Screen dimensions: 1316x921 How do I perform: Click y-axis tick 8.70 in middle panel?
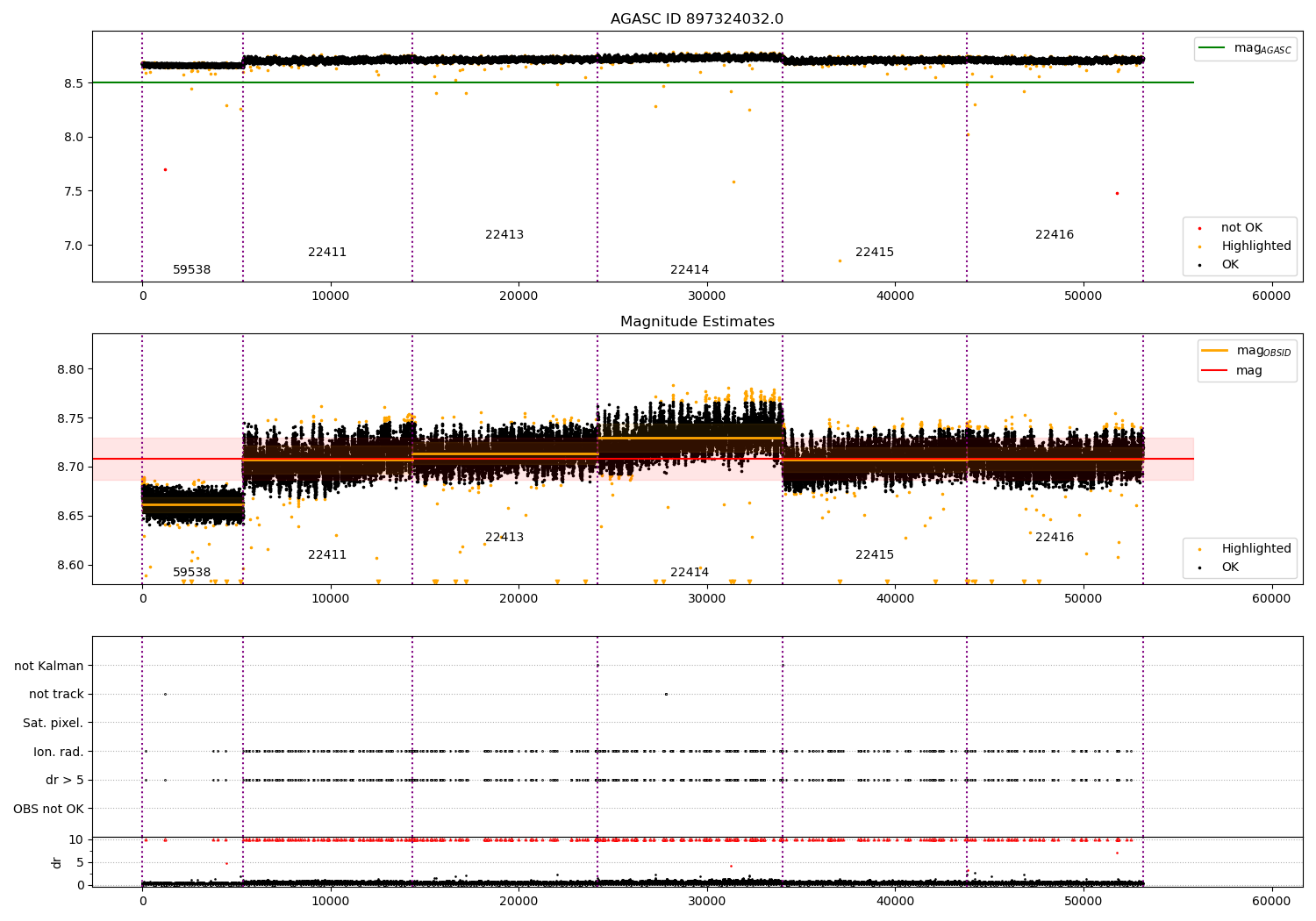tap(70, 468)
